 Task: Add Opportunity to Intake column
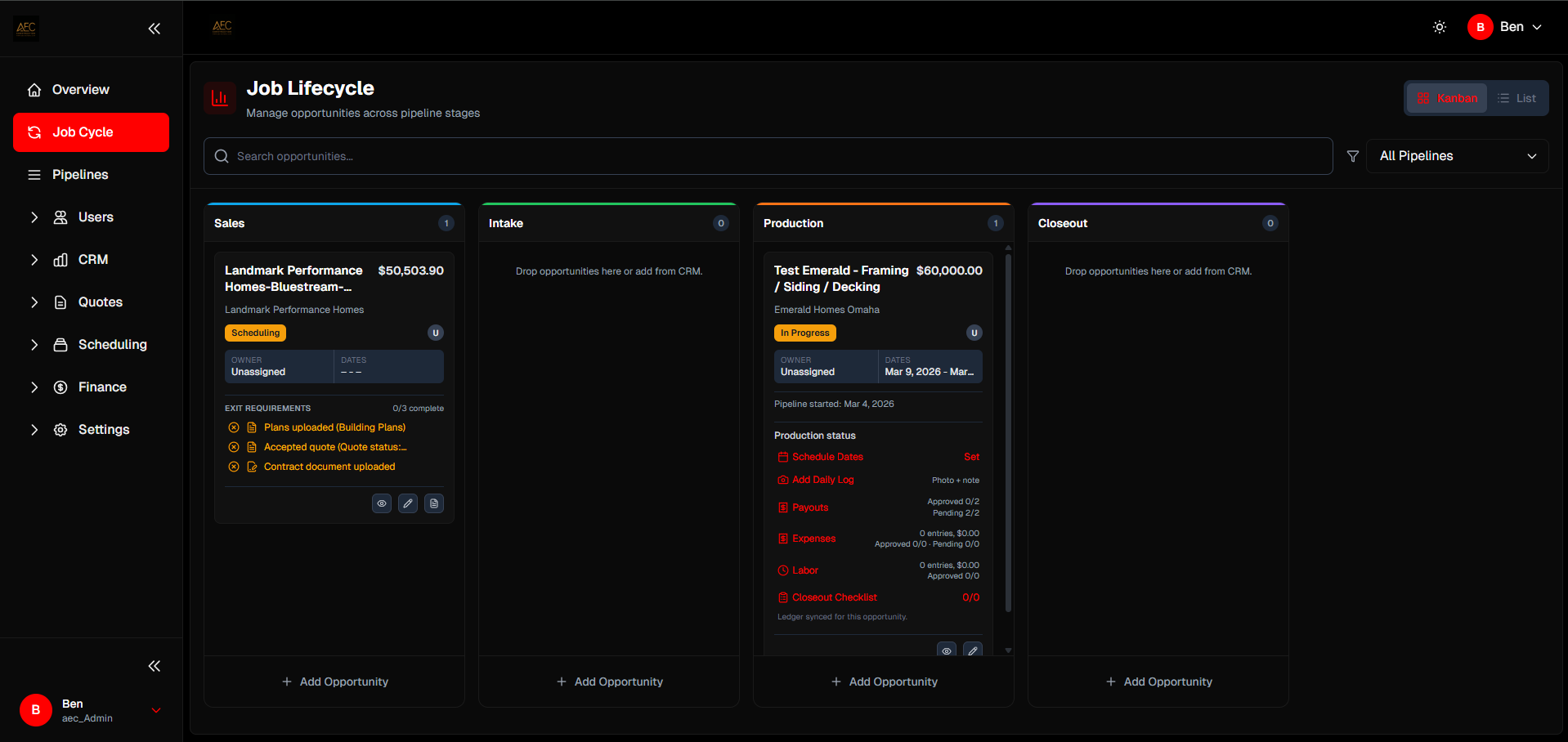click(x=609, y=682)
